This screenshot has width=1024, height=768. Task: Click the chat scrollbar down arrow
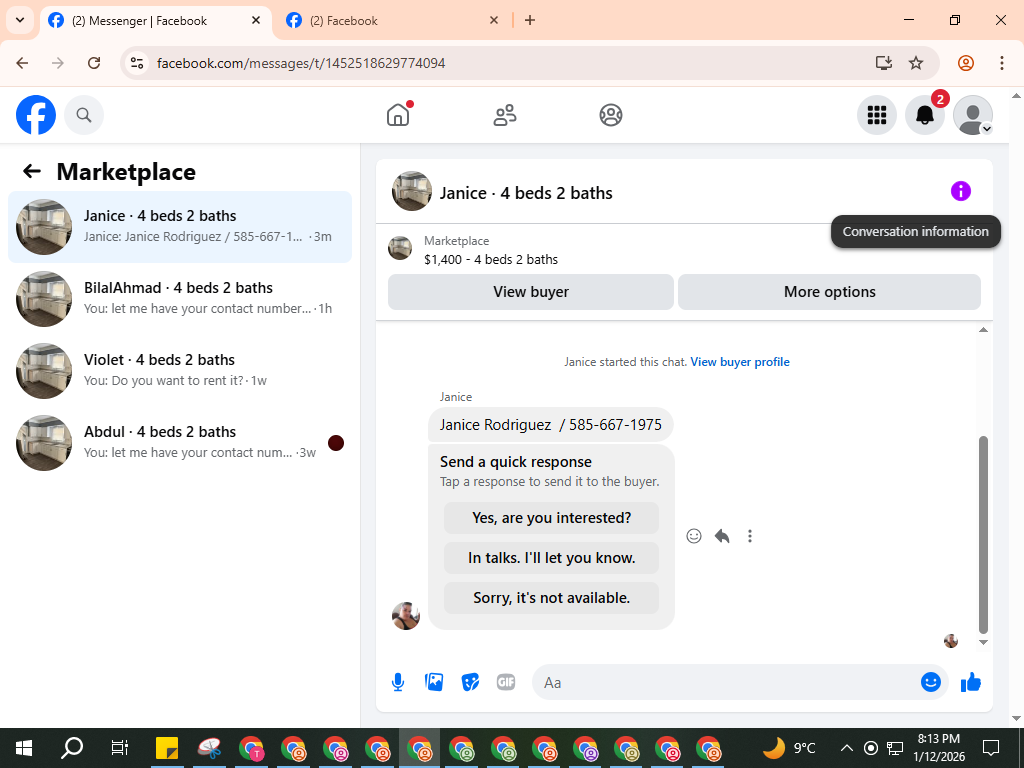983,642
